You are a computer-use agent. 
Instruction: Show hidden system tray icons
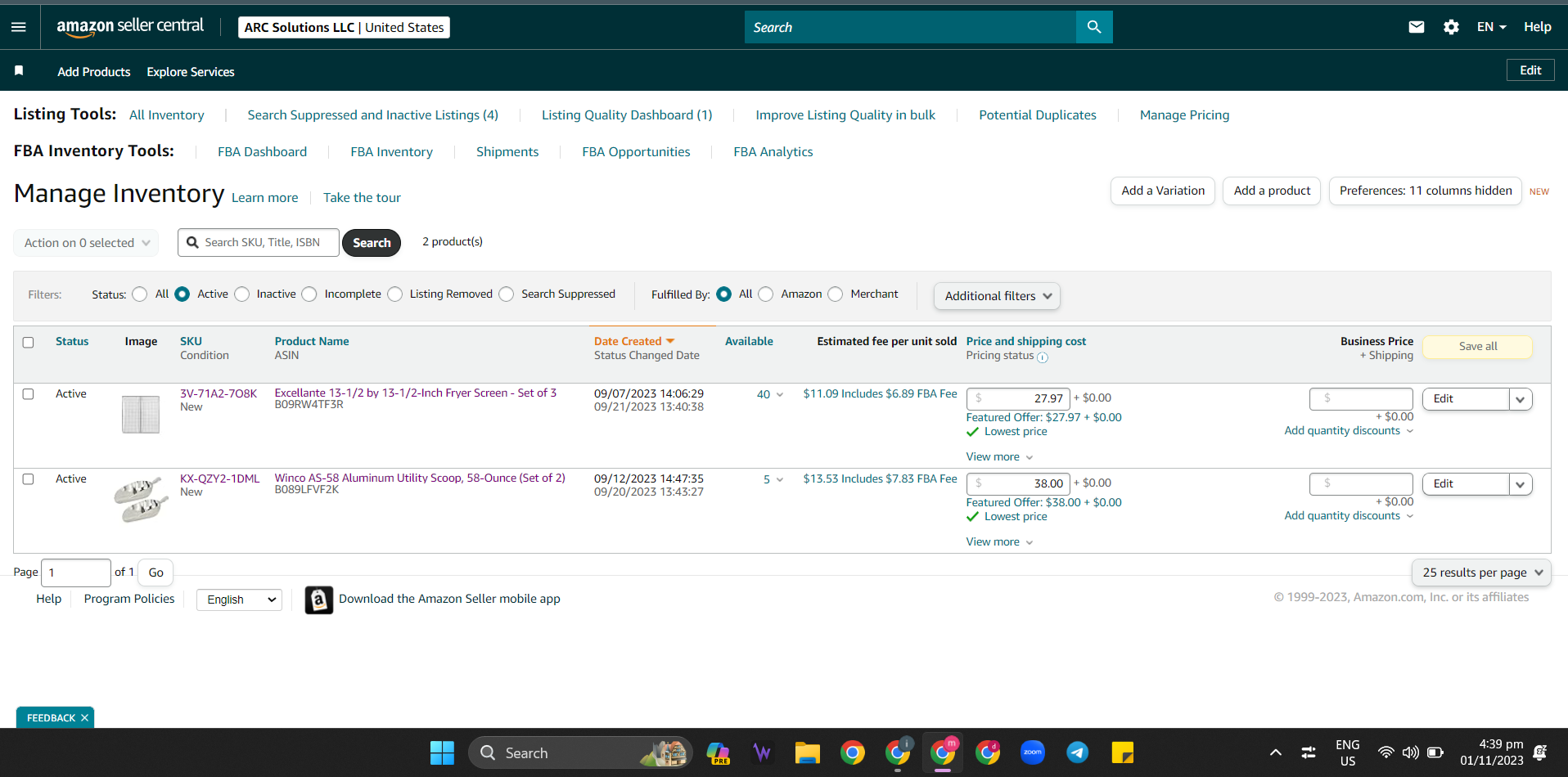(1275, 752)
